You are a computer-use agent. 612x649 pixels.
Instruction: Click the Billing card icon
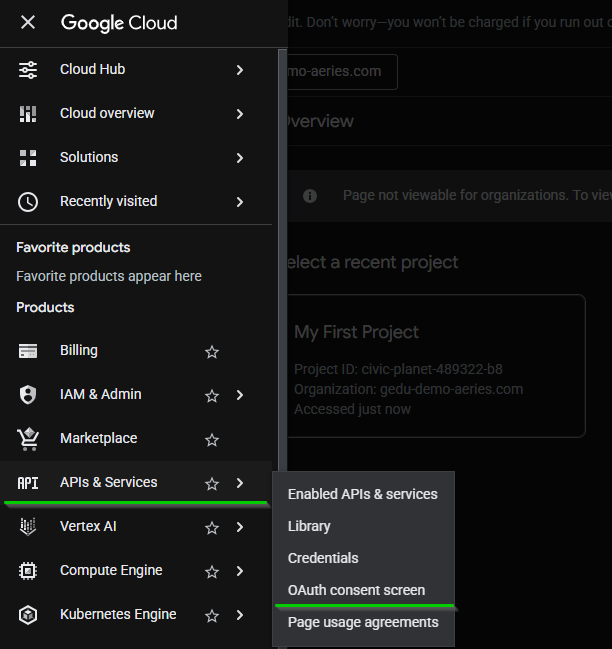coord(28,351)
